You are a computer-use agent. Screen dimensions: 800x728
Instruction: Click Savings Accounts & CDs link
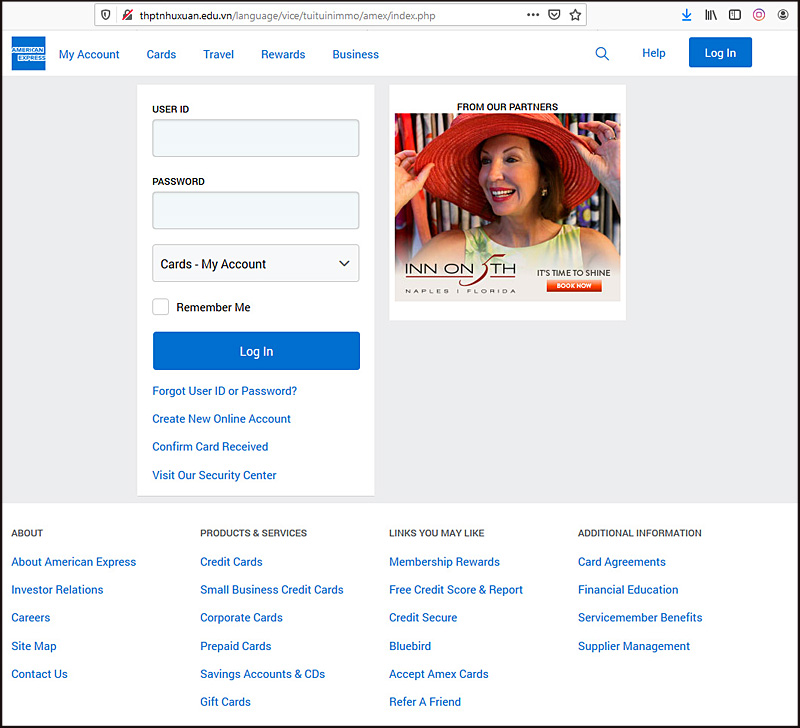pos(263,674)
